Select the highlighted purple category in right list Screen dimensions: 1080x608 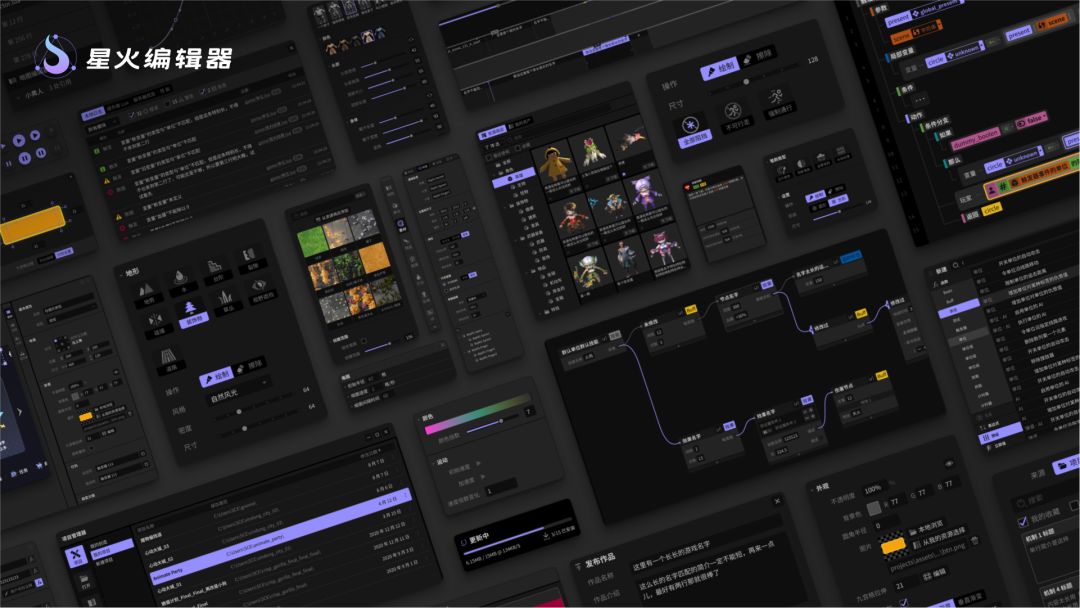point(958,310)
